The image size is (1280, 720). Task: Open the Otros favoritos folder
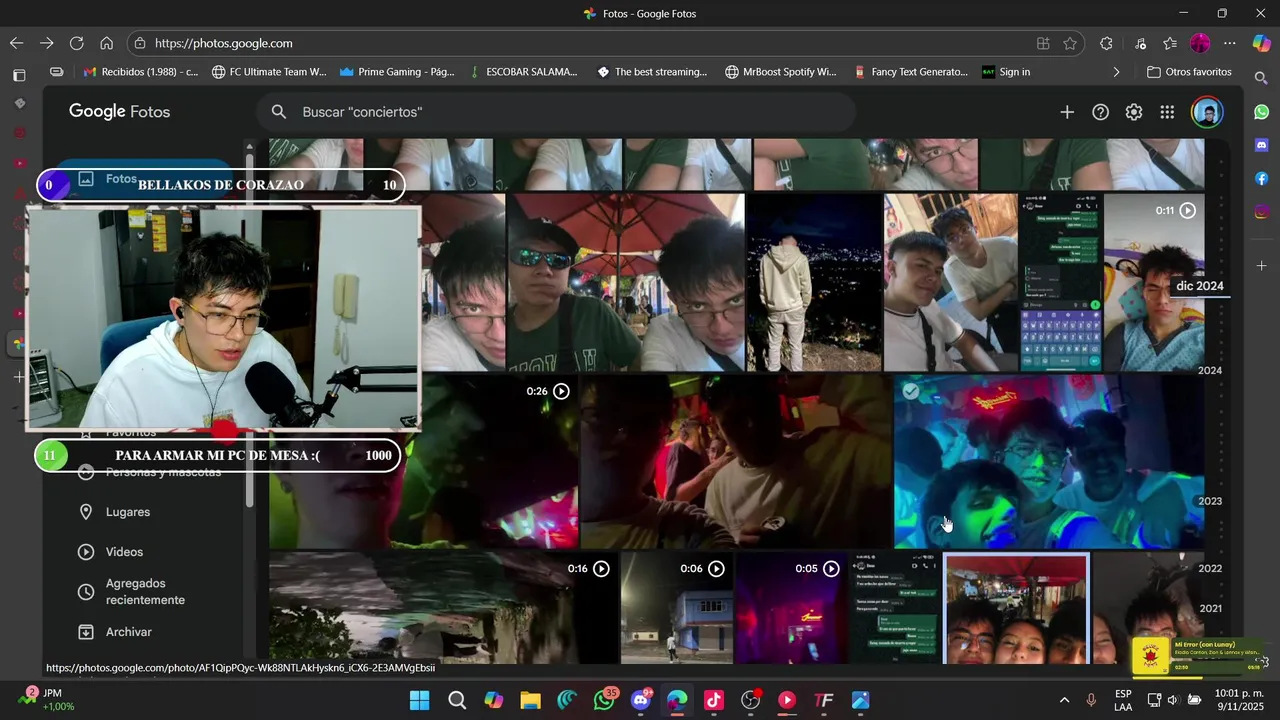(1189, 72)
